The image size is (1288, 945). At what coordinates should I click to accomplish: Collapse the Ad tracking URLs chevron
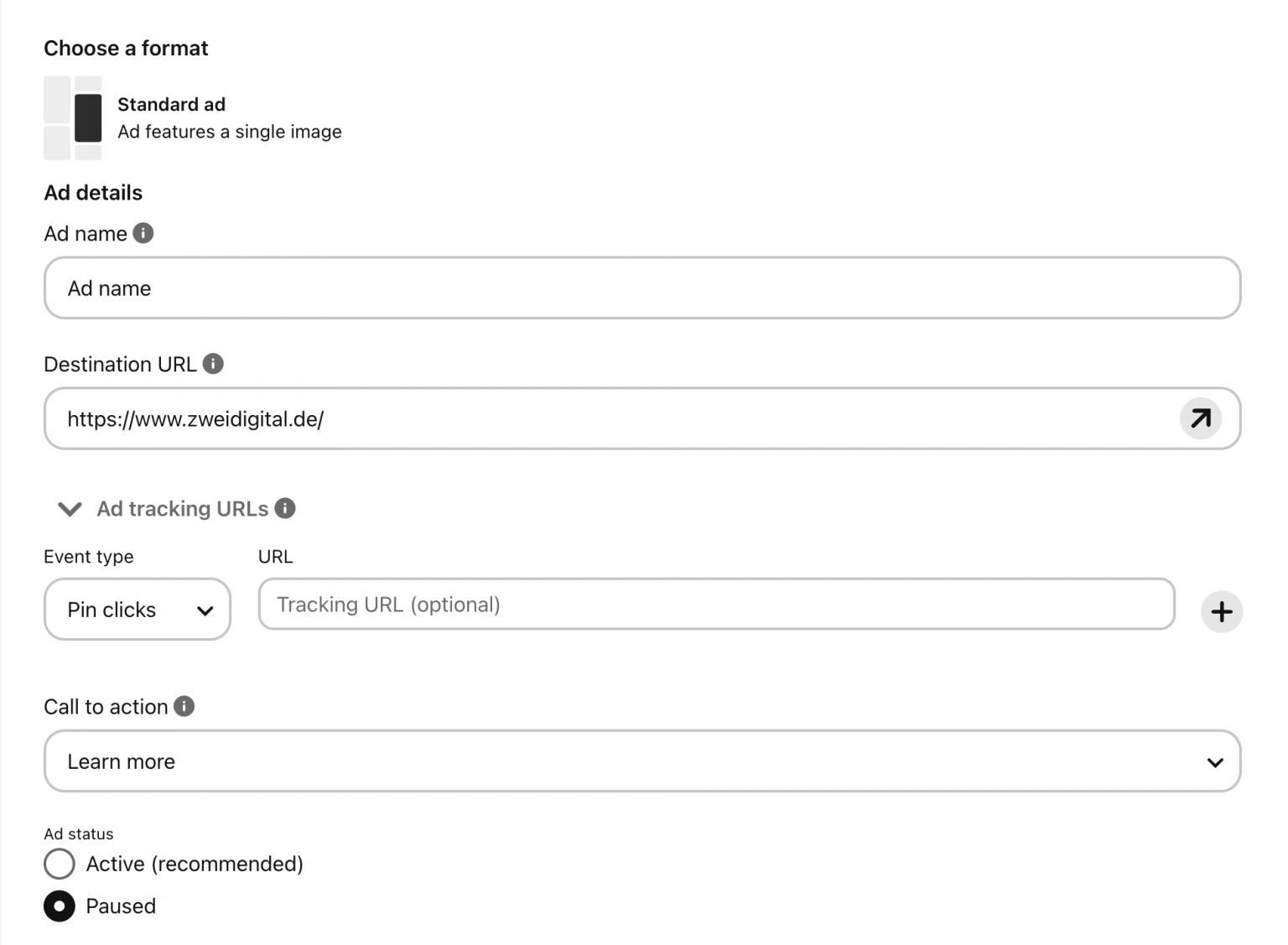[70, 509]
